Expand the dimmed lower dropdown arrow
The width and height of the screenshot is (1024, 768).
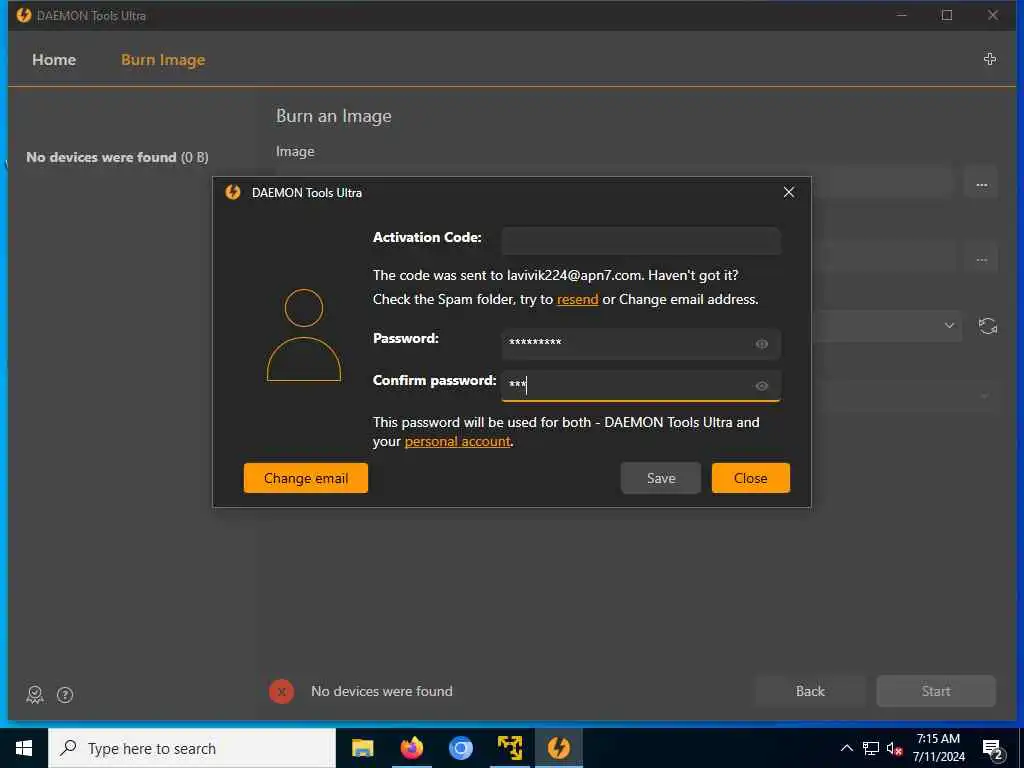click(x=984, y=396)
